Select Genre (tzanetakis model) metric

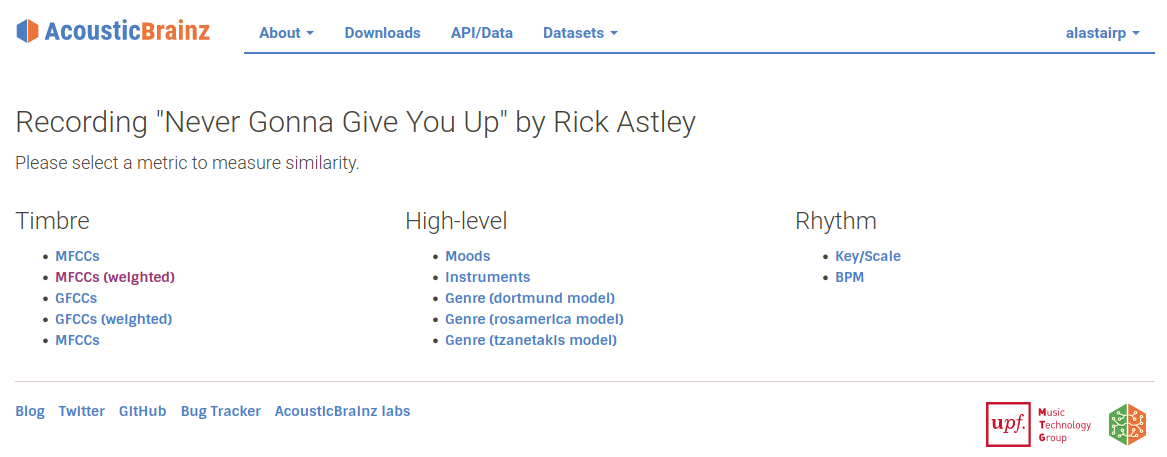click(531, 340)
